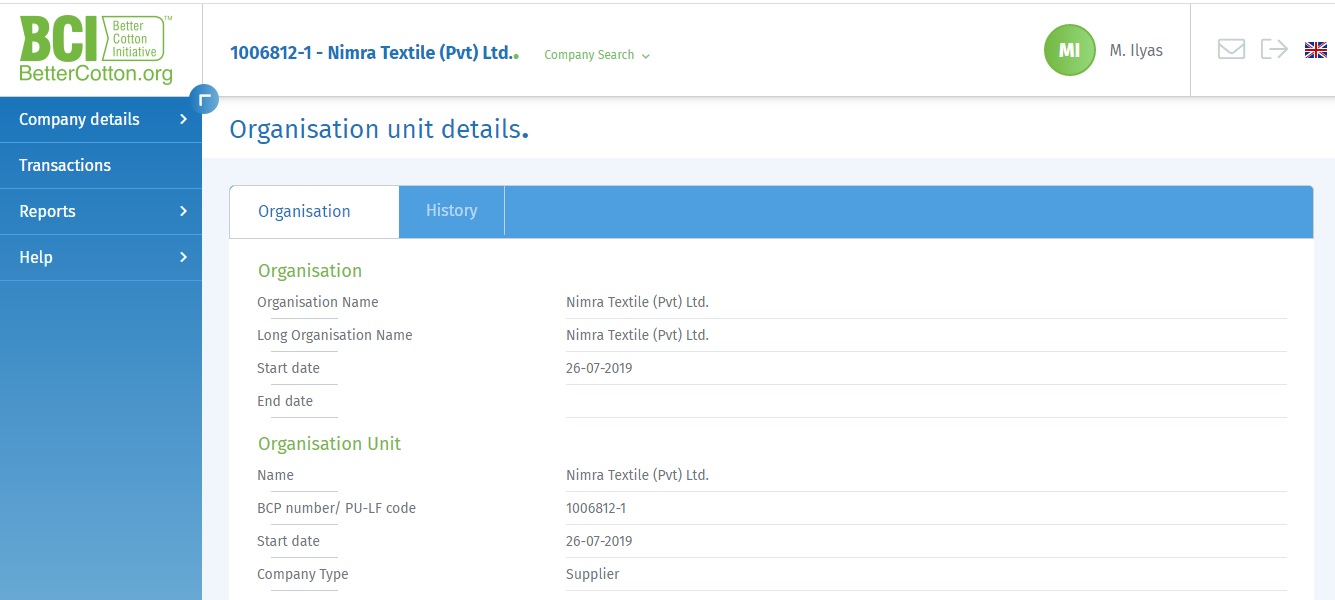Click the BCP number value 1006812-1 in details
Image resolution: width=1335 pixels, height=600 pixels.
(596, 508)
